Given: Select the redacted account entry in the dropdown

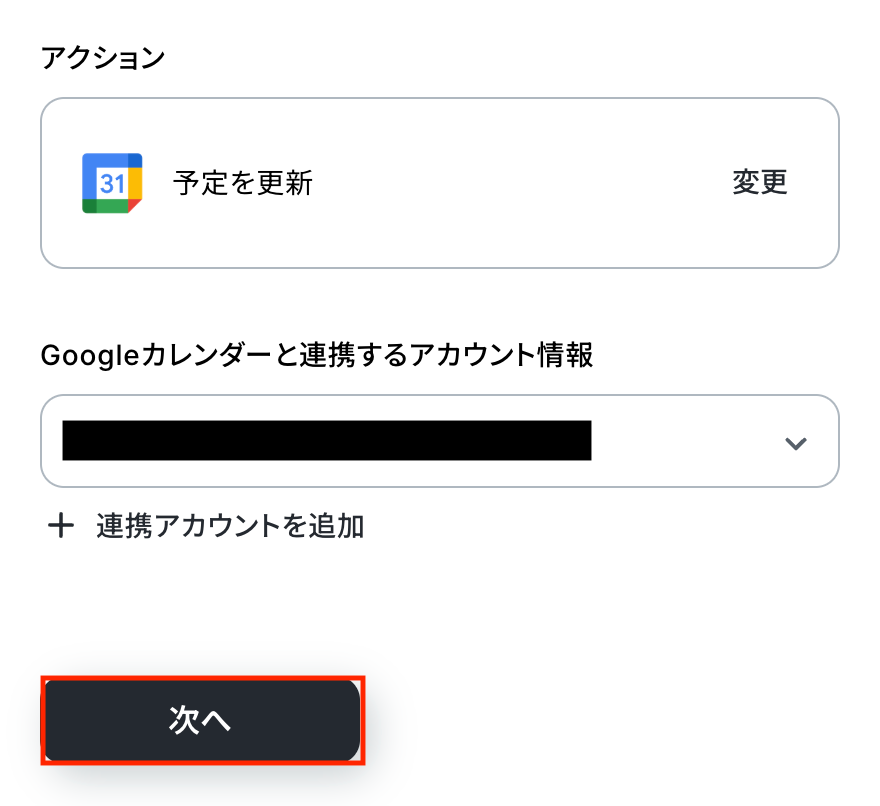Looking at the screenshot, I should pos(326,441).
